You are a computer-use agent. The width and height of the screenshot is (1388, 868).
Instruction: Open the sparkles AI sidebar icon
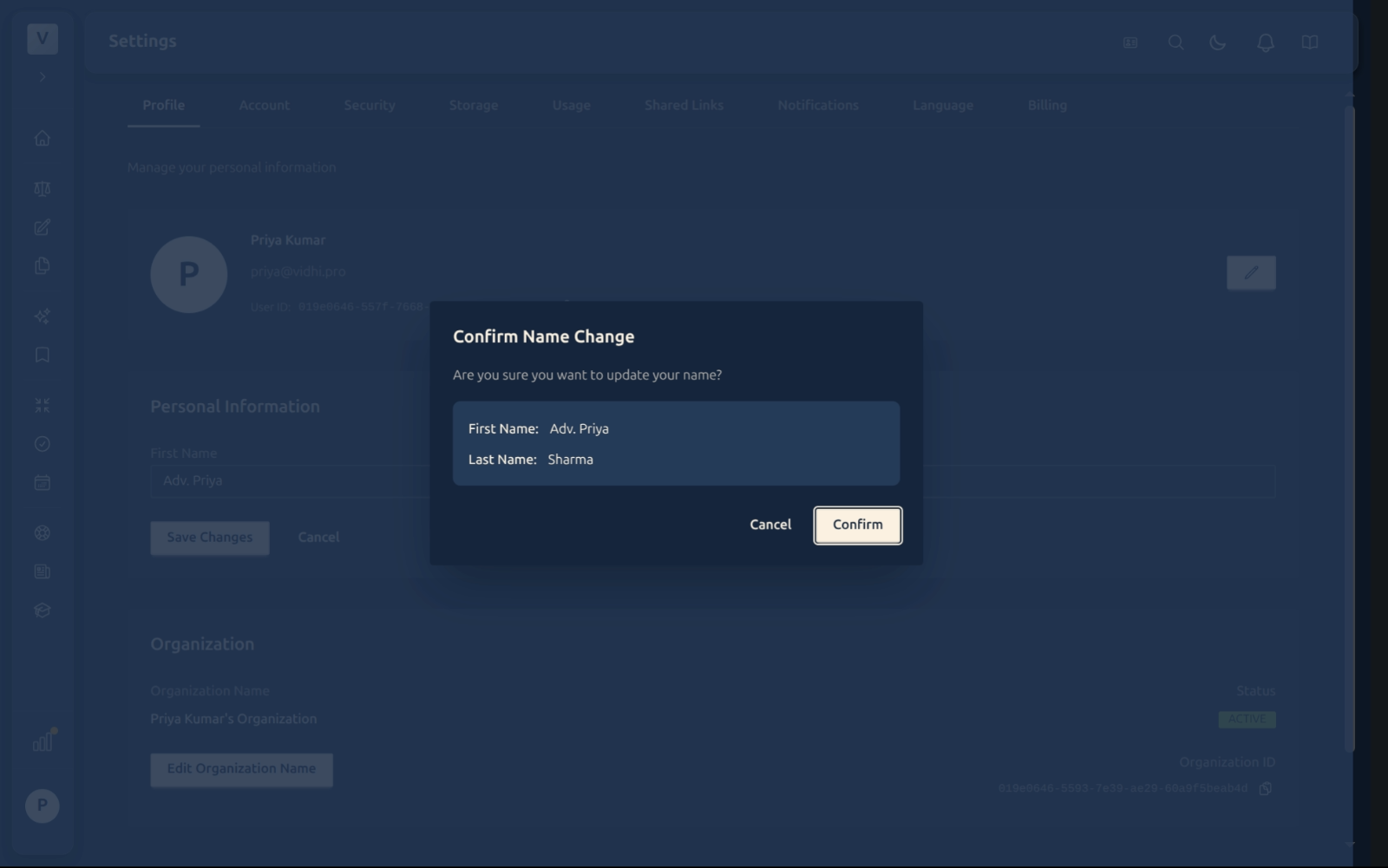(43, 317)
